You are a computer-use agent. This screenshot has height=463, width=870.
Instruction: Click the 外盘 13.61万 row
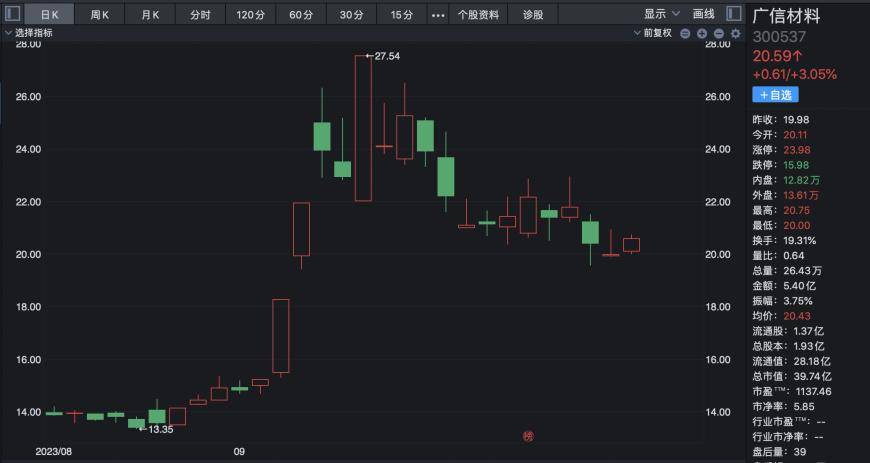[785, 195]
